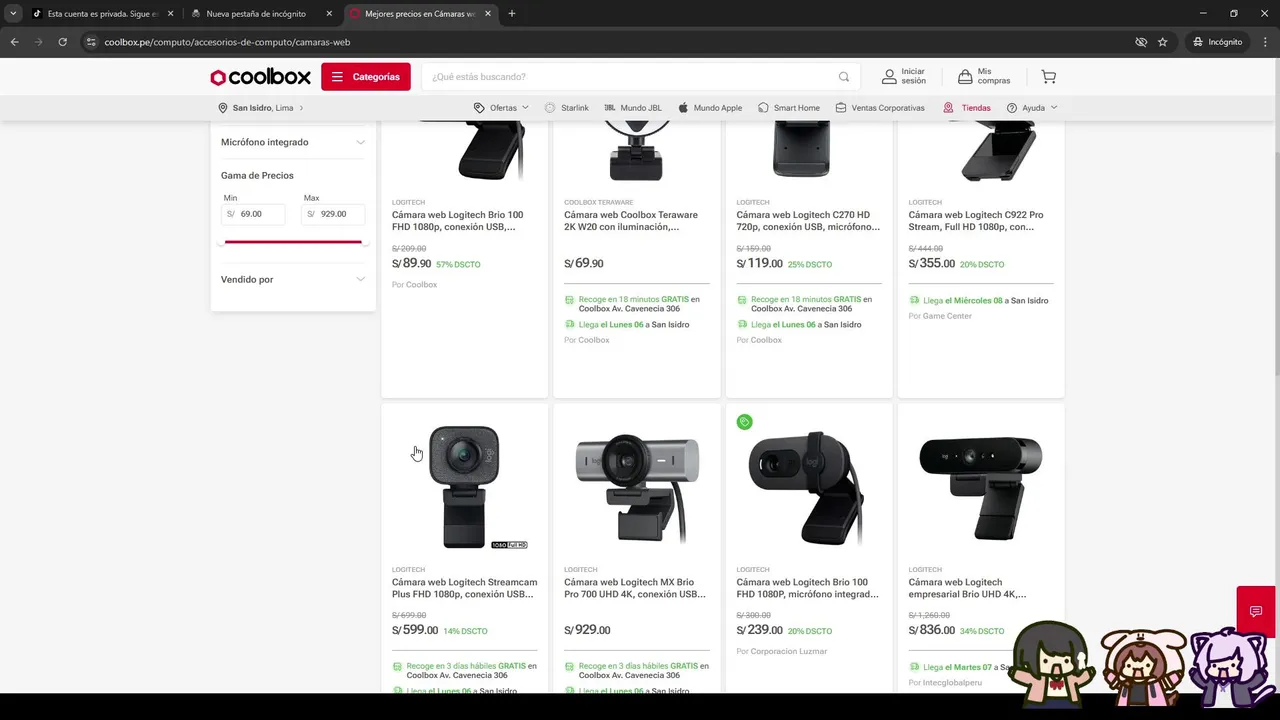Switch to 'Nueva pestaña de incógnito' tab

(x=262, y=14)
